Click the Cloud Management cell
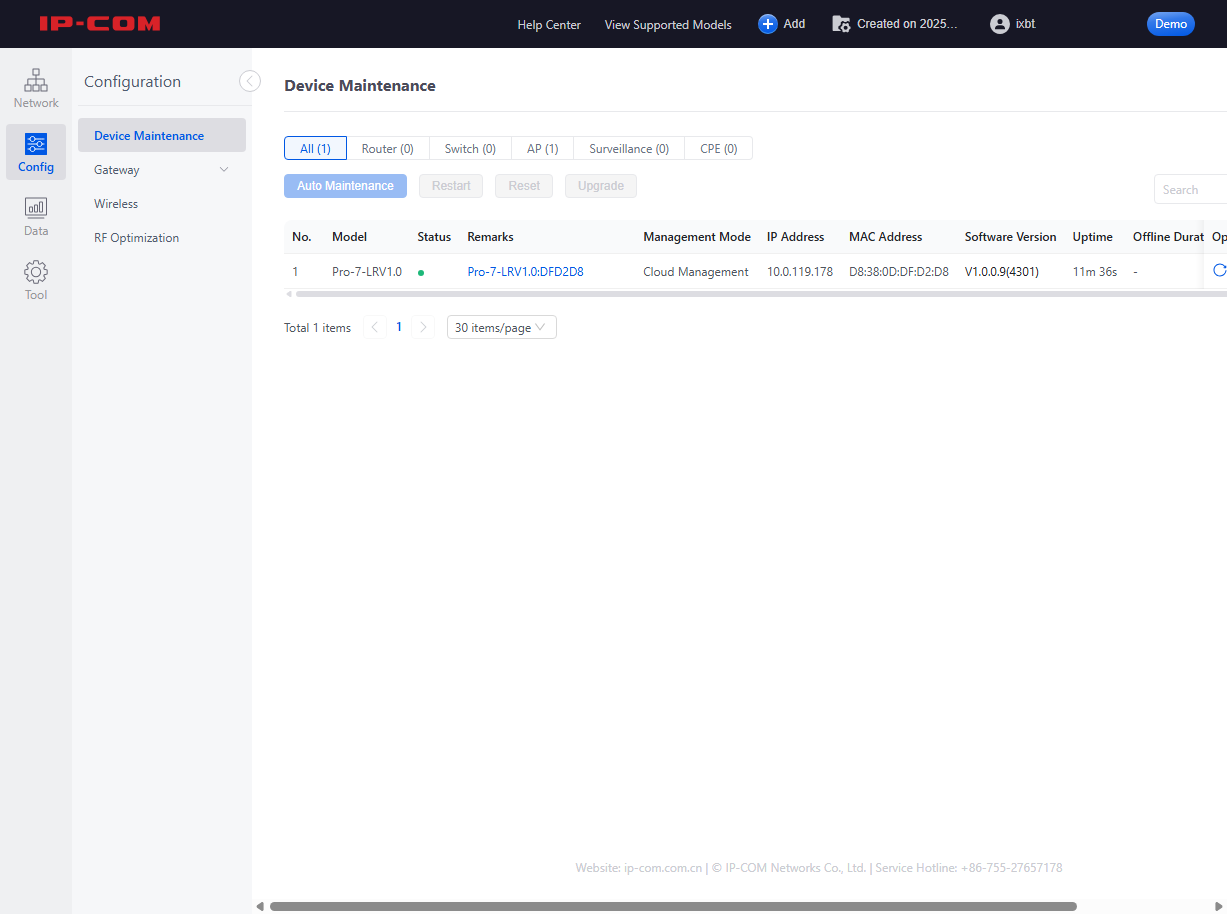 696,272
